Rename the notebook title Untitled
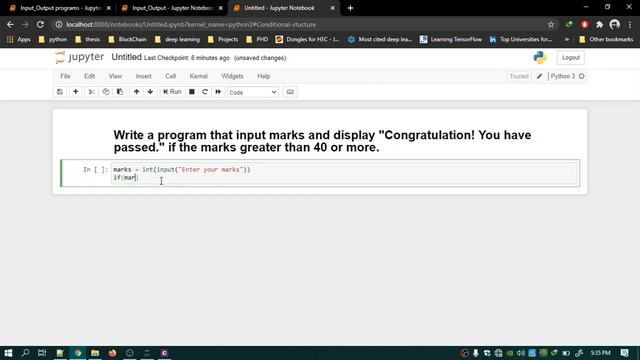Image resolution: width=640 pixels, height=360 pixels. (x=127, y=57)
